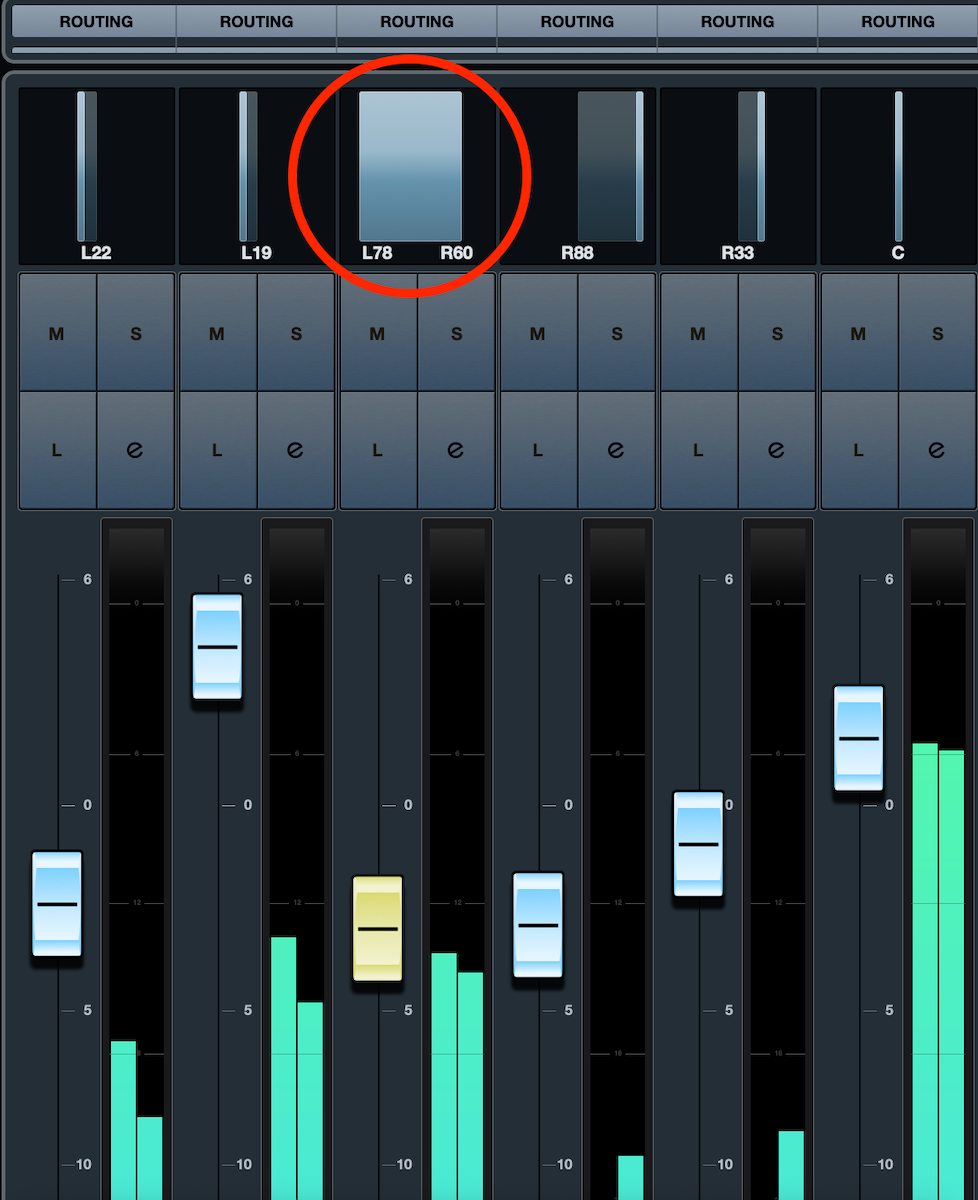
Task: Open Routing for the first channel
Action: pos(96,21)
